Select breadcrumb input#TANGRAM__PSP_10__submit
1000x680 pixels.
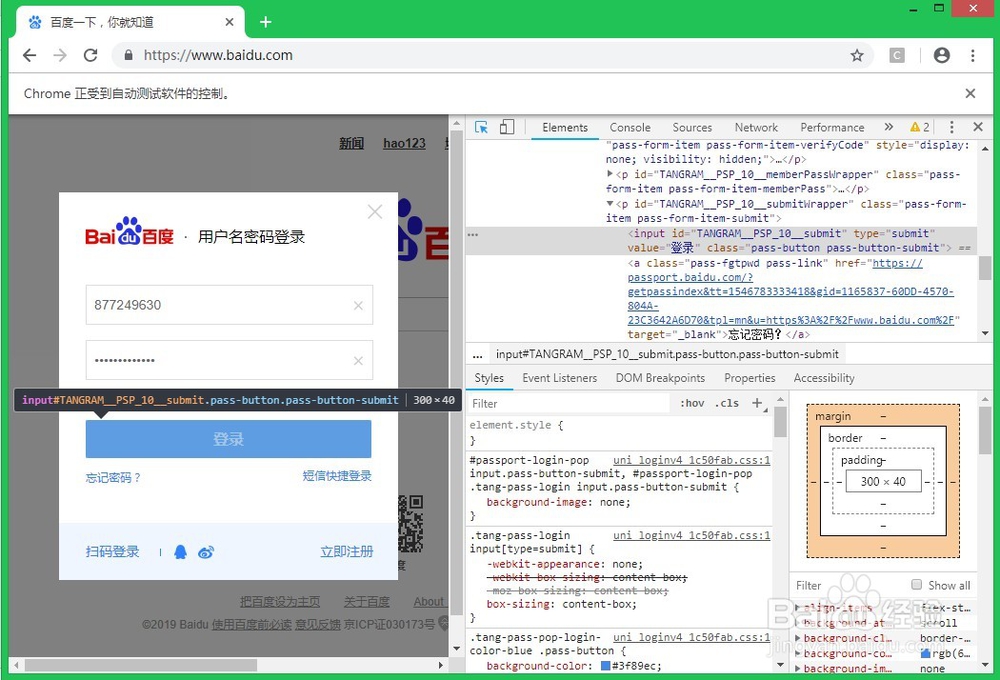667,355
